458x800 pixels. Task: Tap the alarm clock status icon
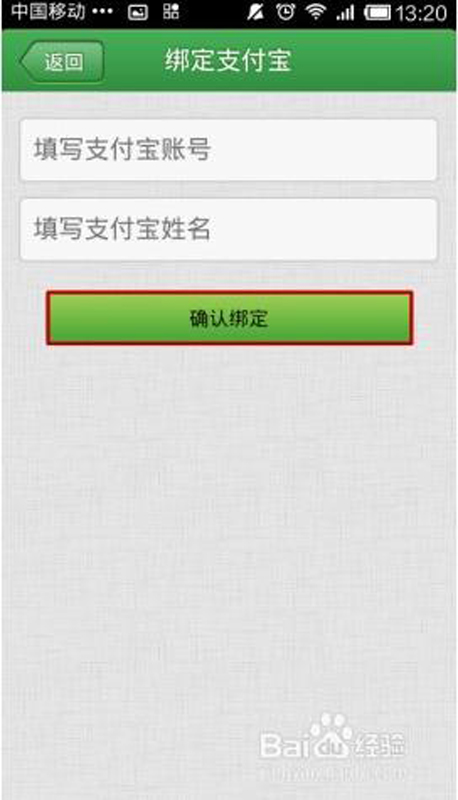(x=285, y=12)
